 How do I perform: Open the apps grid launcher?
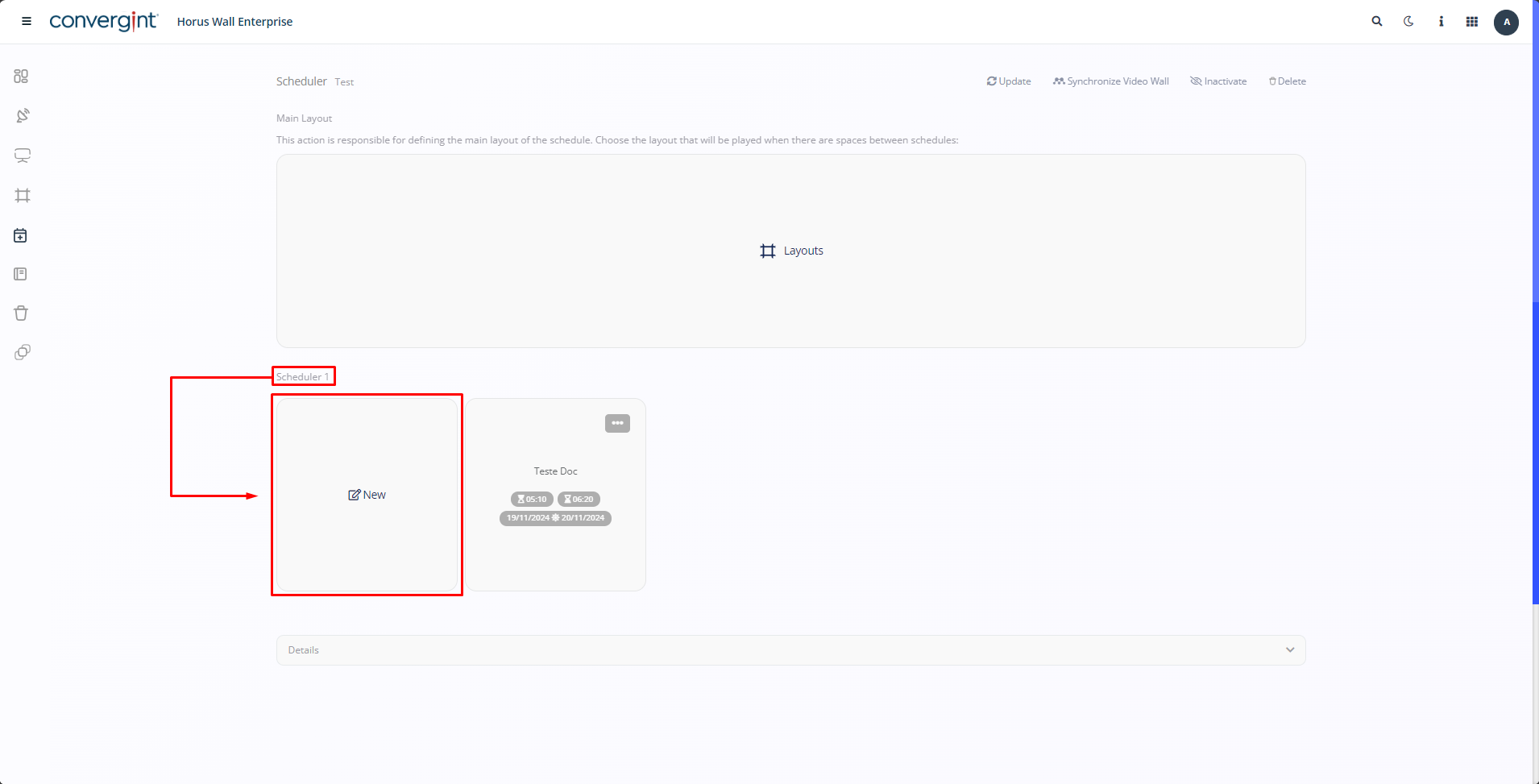point(1472,22)
